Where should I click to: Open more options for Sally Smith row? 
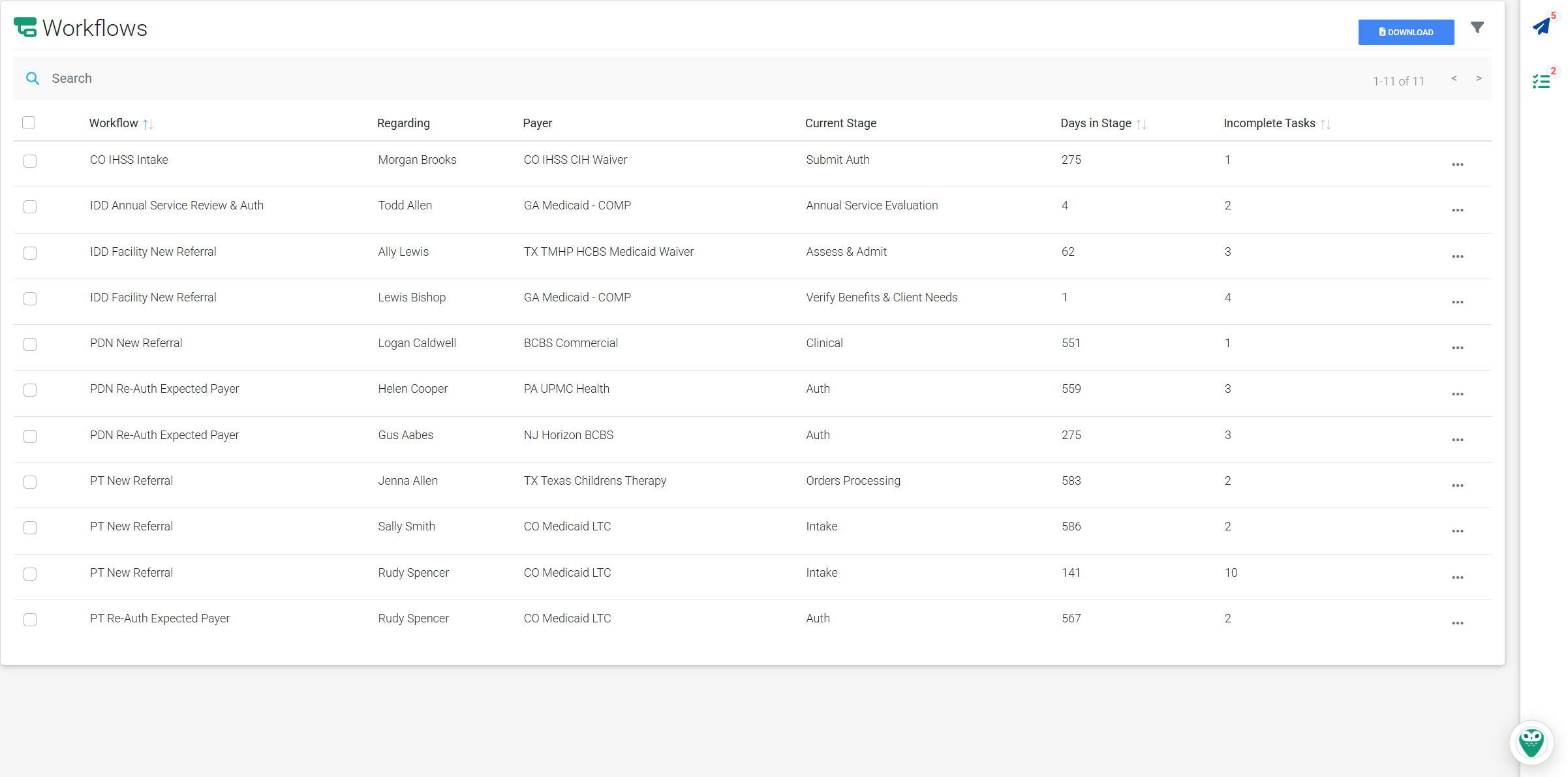pyautogui.click(x=1458, y=531)
